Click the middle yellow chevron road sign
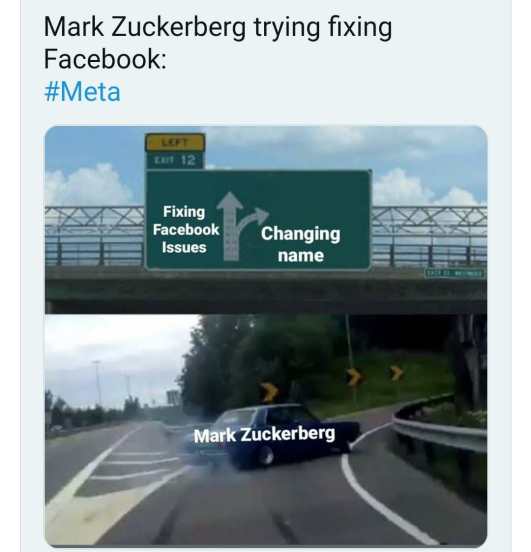 (354, 377)
